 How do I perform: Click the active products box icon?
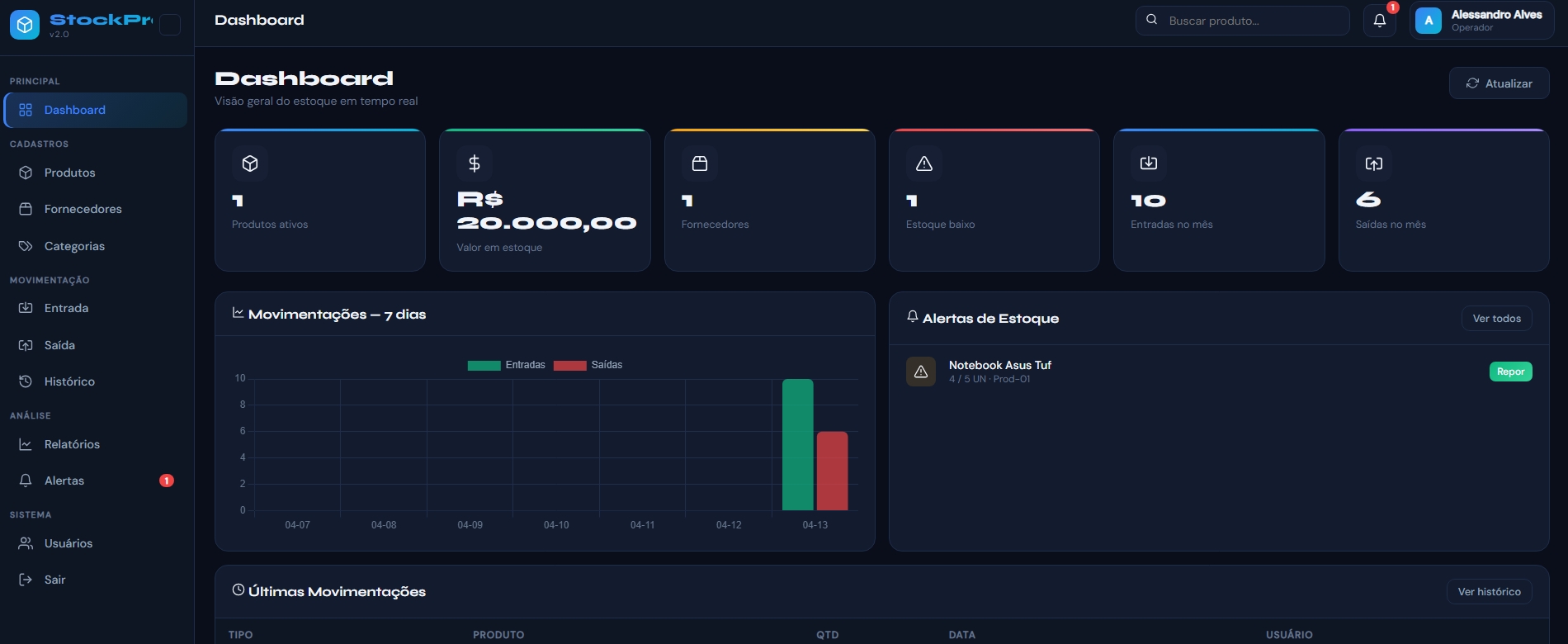coord(250,163)
